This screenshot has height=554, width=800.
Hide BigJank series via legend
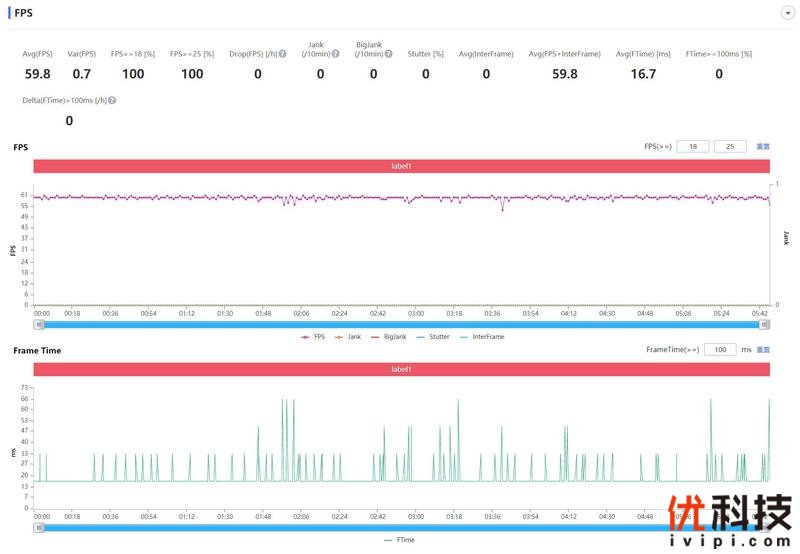(x=390, y=337)
